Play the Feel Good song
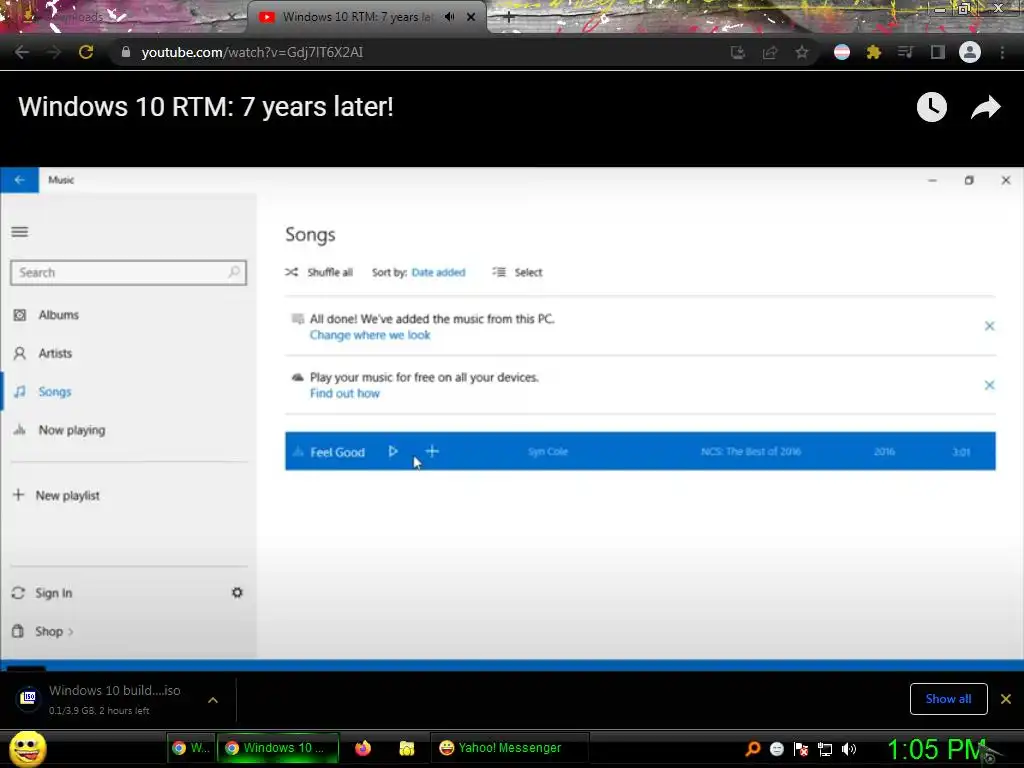The image size is (1024, 768). click(392, 451)
